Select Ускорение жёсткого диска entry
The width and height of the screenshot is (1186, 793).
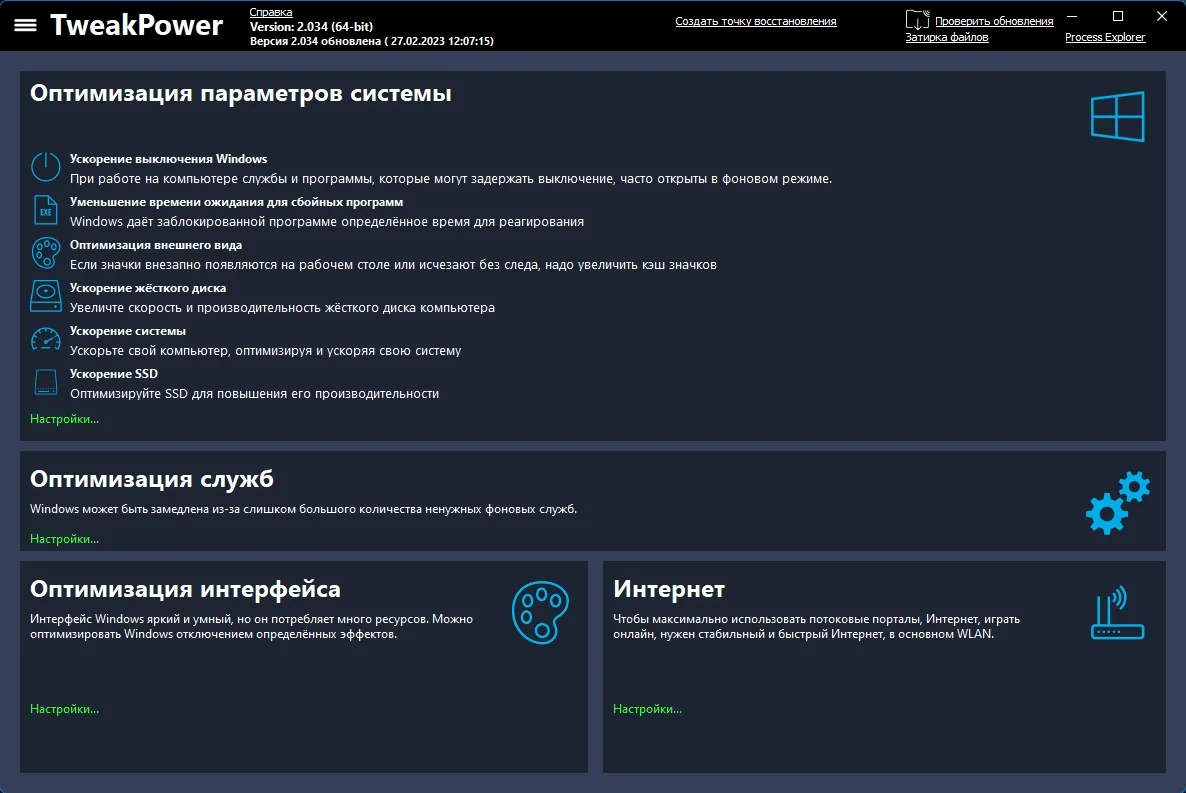148,288
